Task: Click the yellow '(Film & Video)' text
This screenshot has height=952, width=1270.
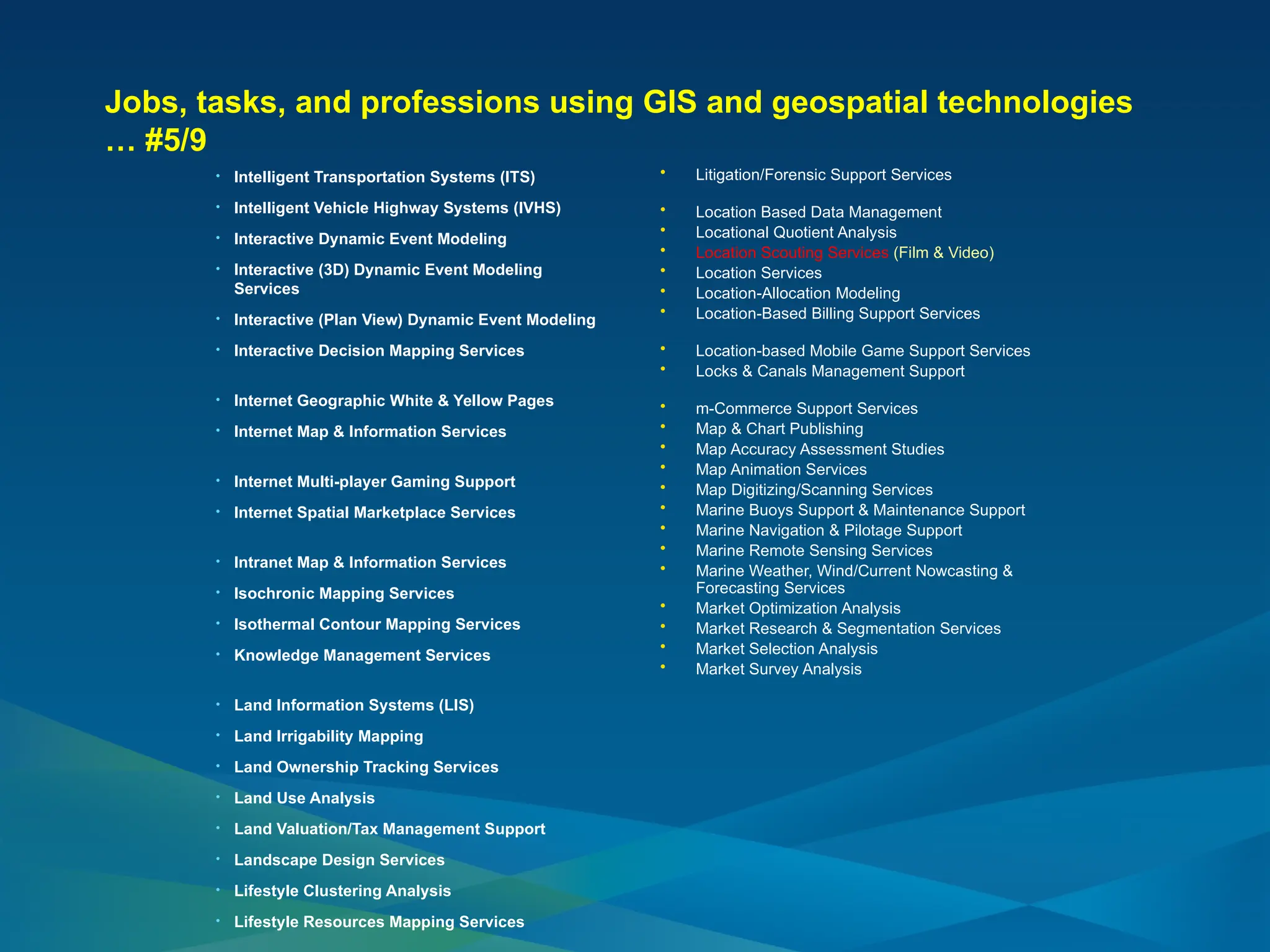Action: [943, 253]
